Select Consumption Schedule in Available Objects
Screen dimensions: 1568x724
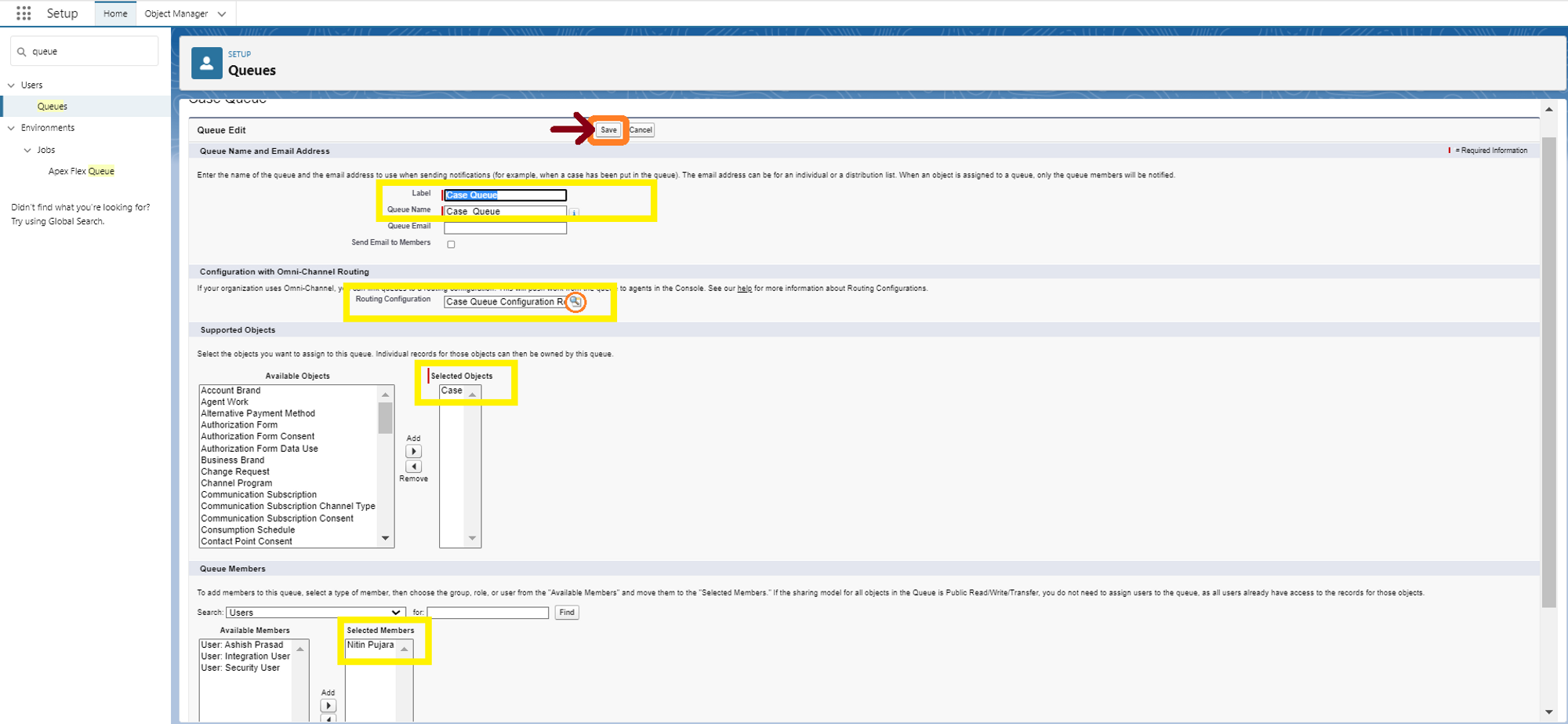[248, 529]
